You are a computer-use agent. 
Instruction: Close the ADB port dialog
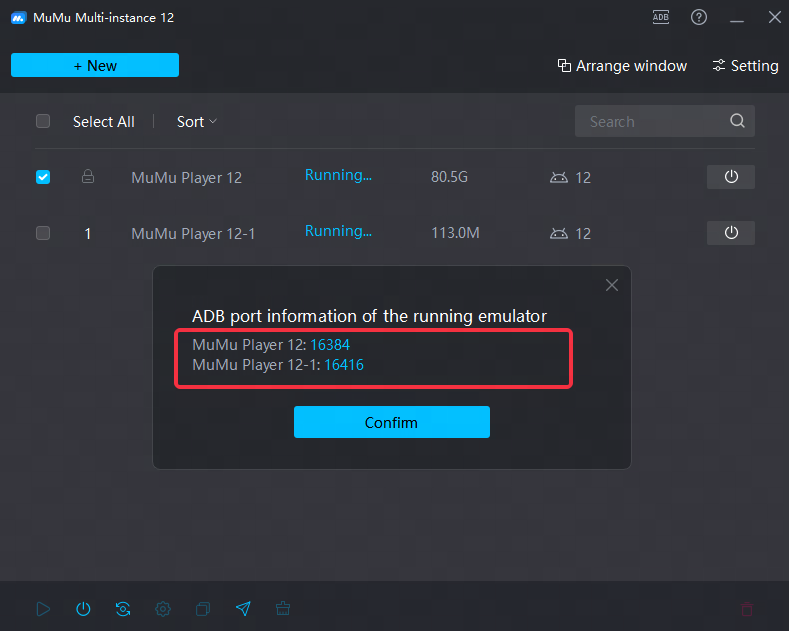click(611, 285)
